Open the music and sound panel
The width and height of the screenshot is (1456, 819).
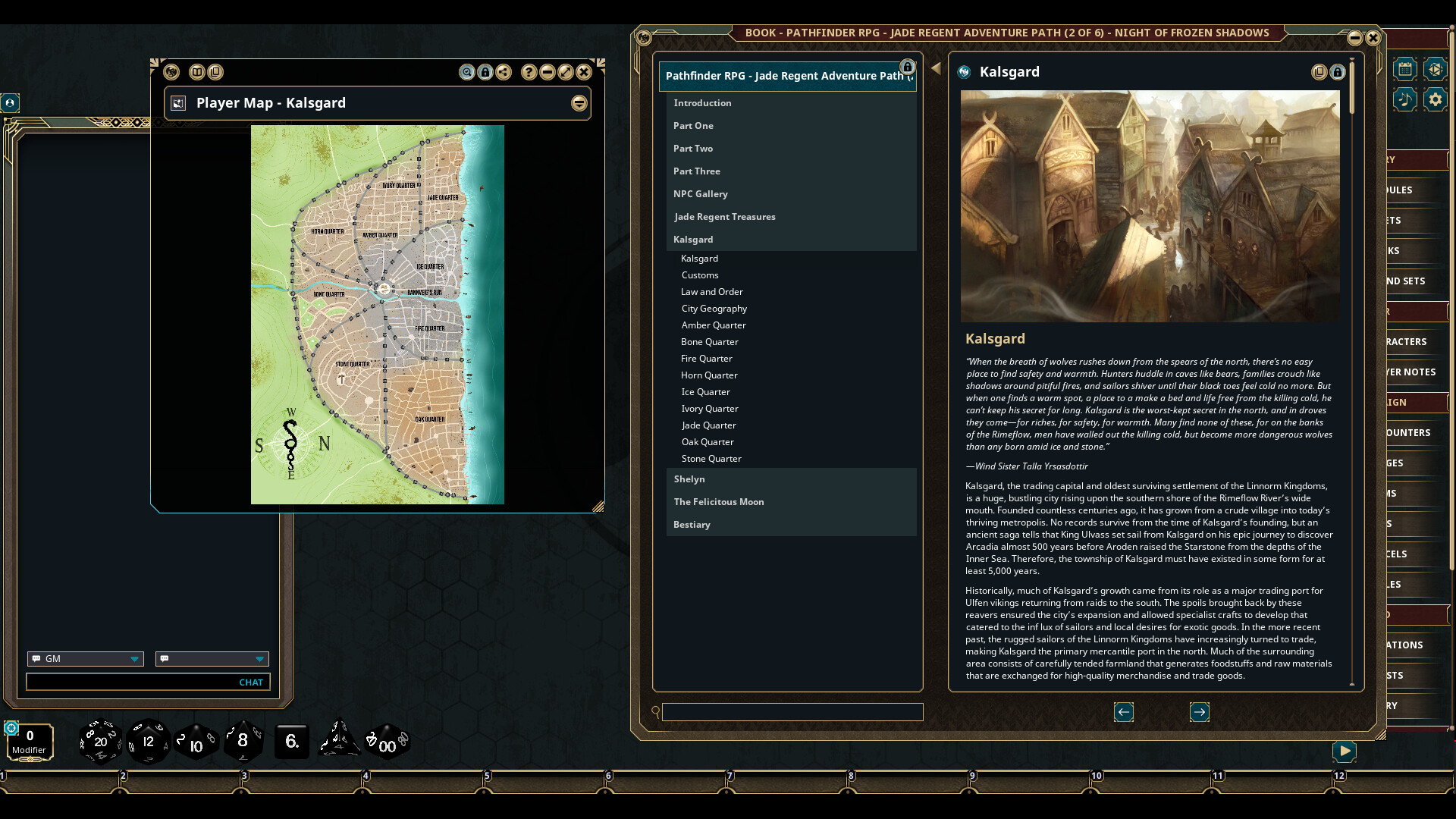point(1405,99)
